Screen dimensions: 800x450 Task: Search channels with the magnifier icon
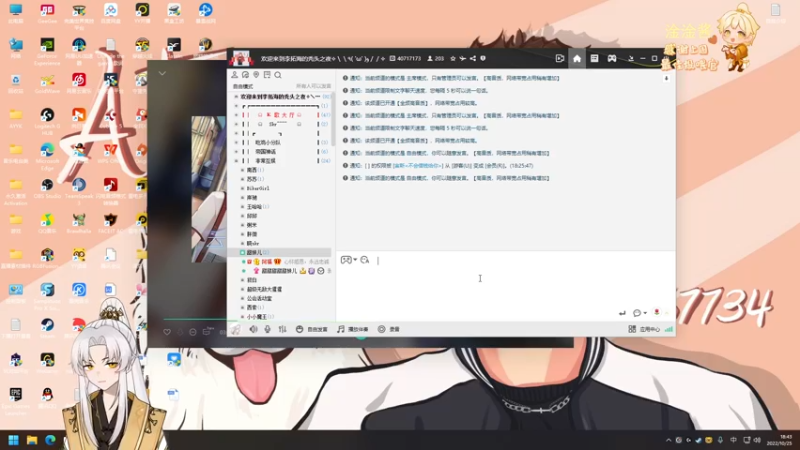(x=278, y=75)
